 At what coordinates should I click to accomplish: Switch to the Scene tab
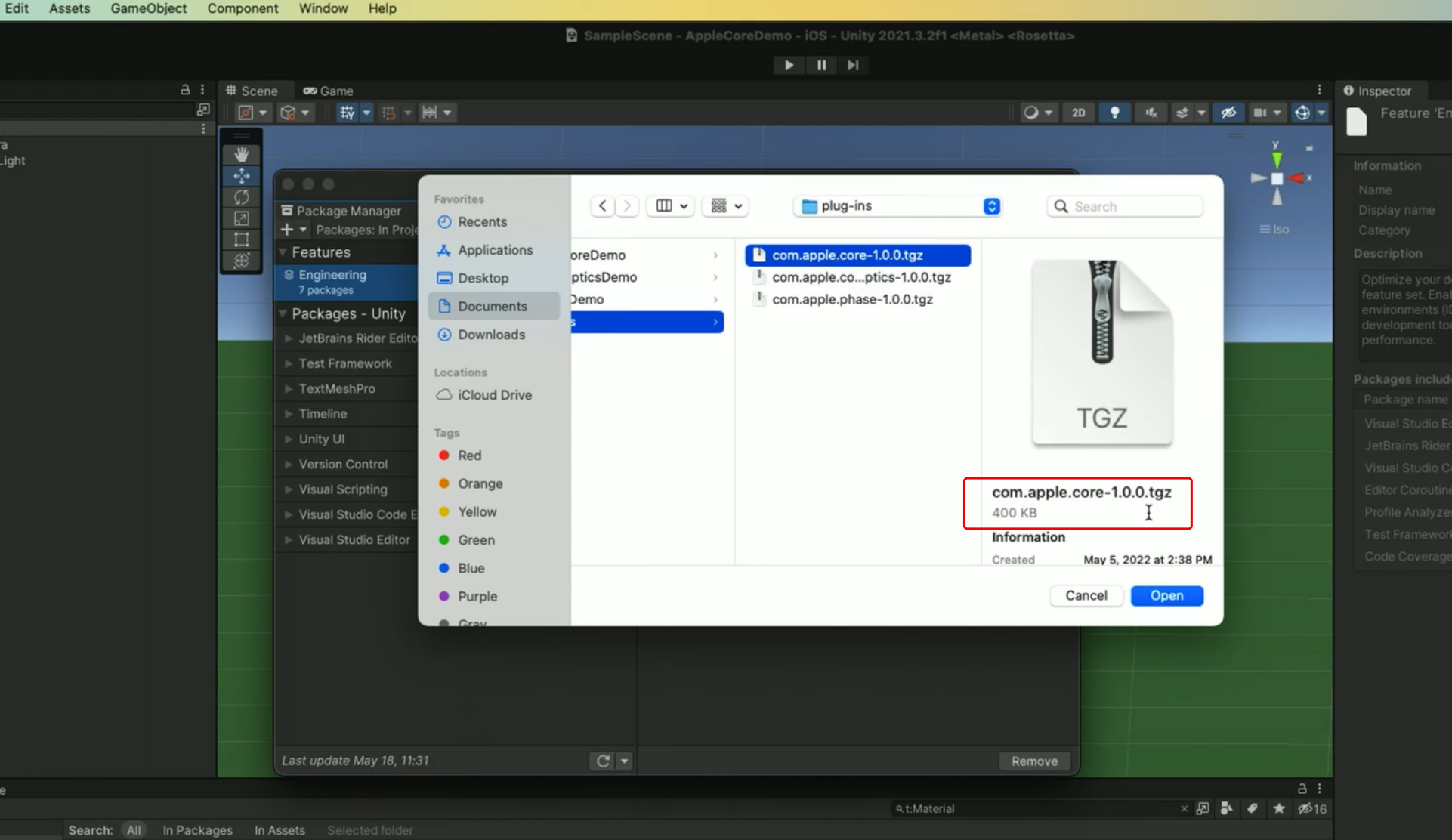pyautogui.click(x=252, y=91)
